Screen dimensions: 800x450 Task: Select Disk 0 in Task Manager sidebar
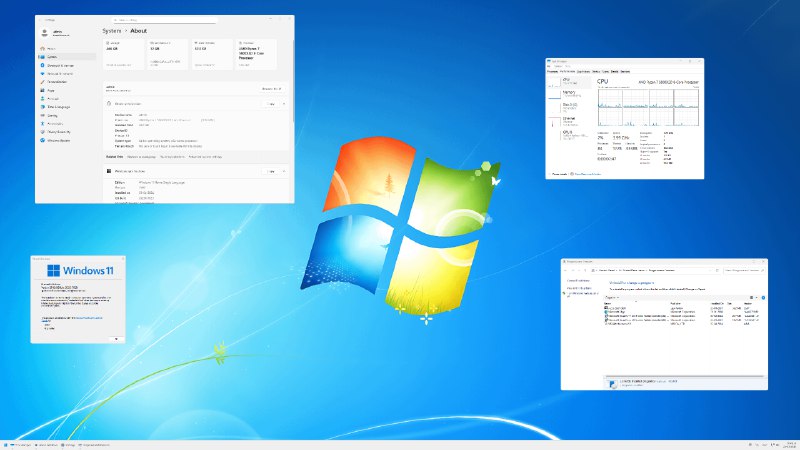click(x=570, y=107)
